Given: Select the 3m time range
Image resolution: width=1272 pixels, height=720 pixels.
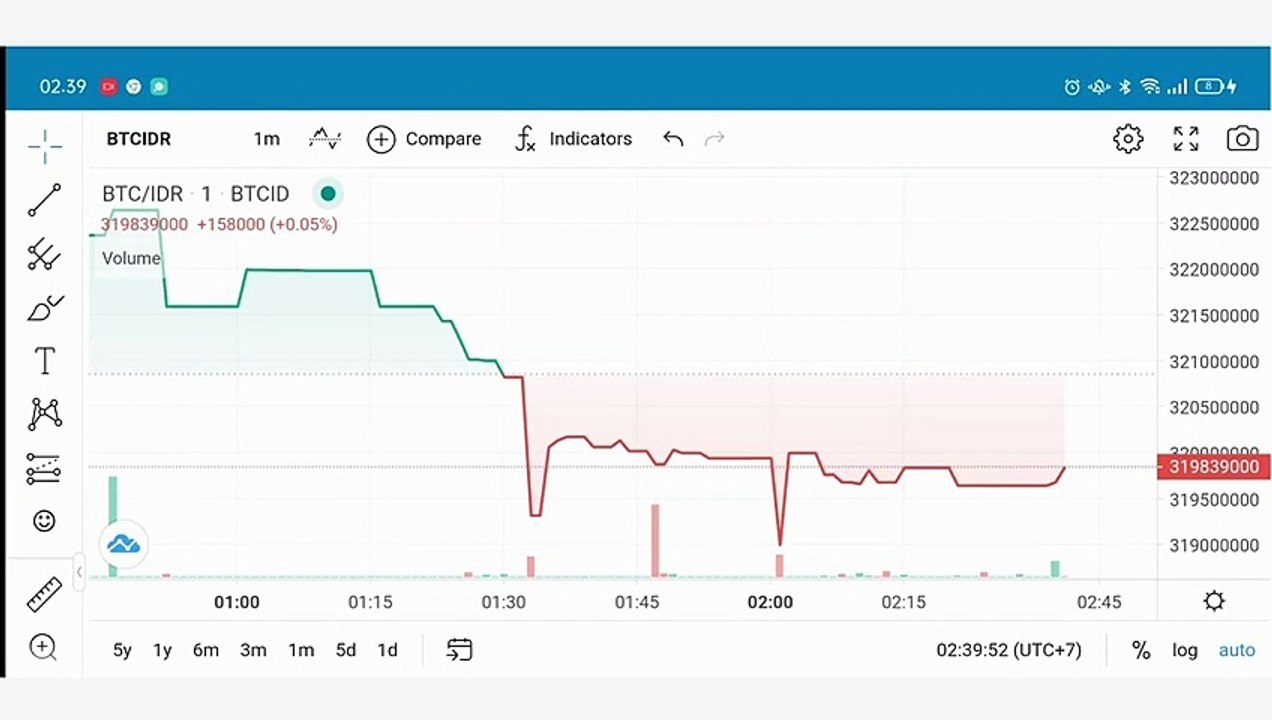Looking at the screenshot, I should (253, 650).
